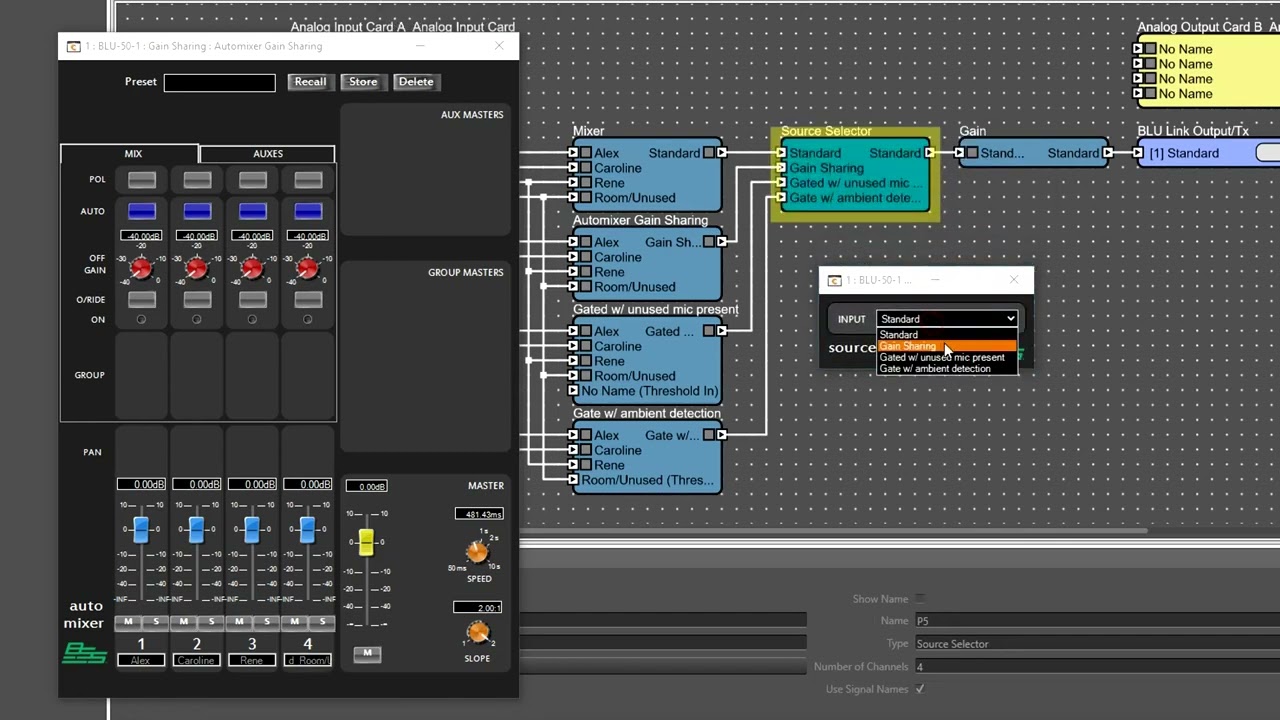This screenshot has width=1280, height=720.
Task: Click the Automixer Gain Sharing window title icon
Action: pyautogui.click(x=73, y=46)
